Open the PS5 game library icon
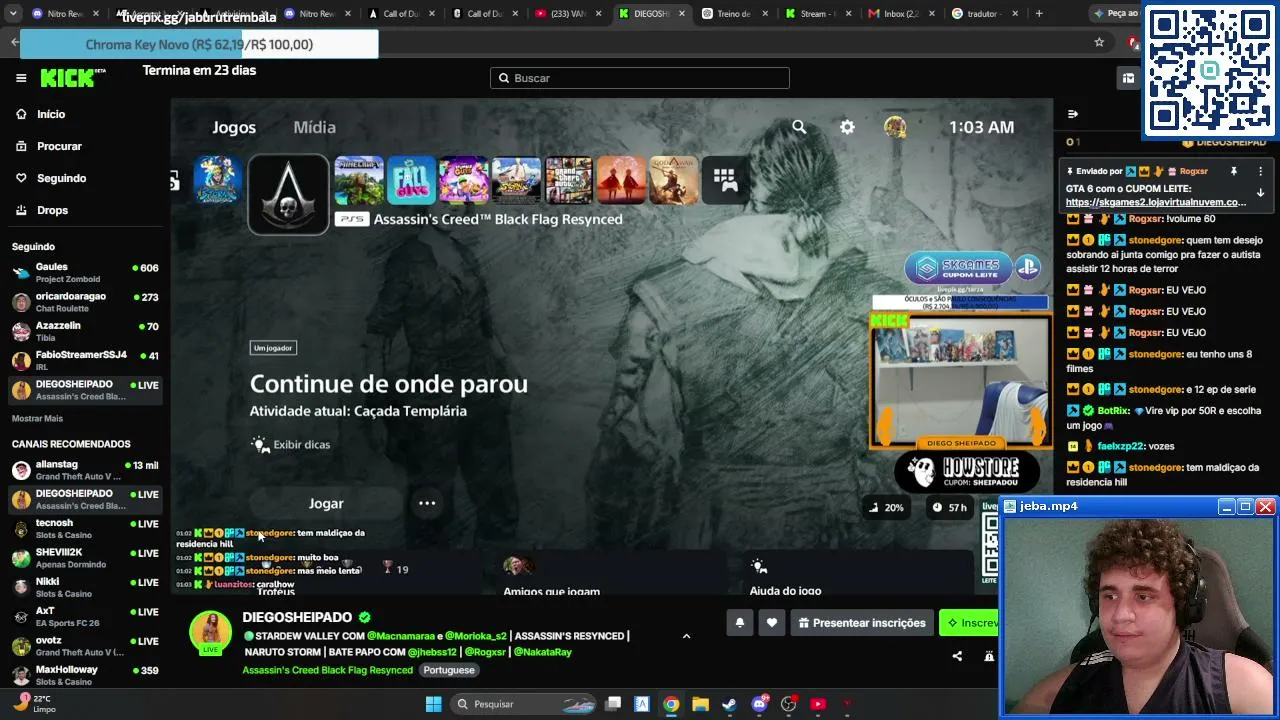 coord(725,180)
